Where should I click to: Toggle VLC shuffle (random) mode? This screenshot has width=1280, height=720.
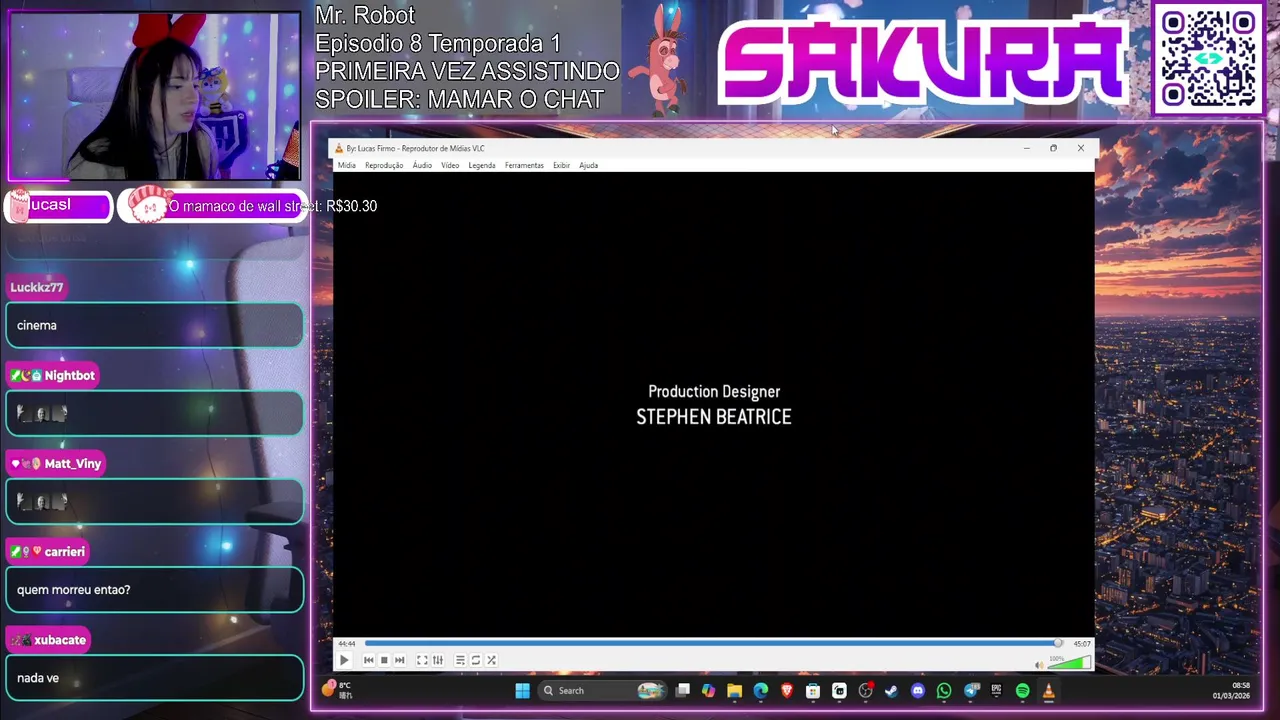tap(491, 660)
